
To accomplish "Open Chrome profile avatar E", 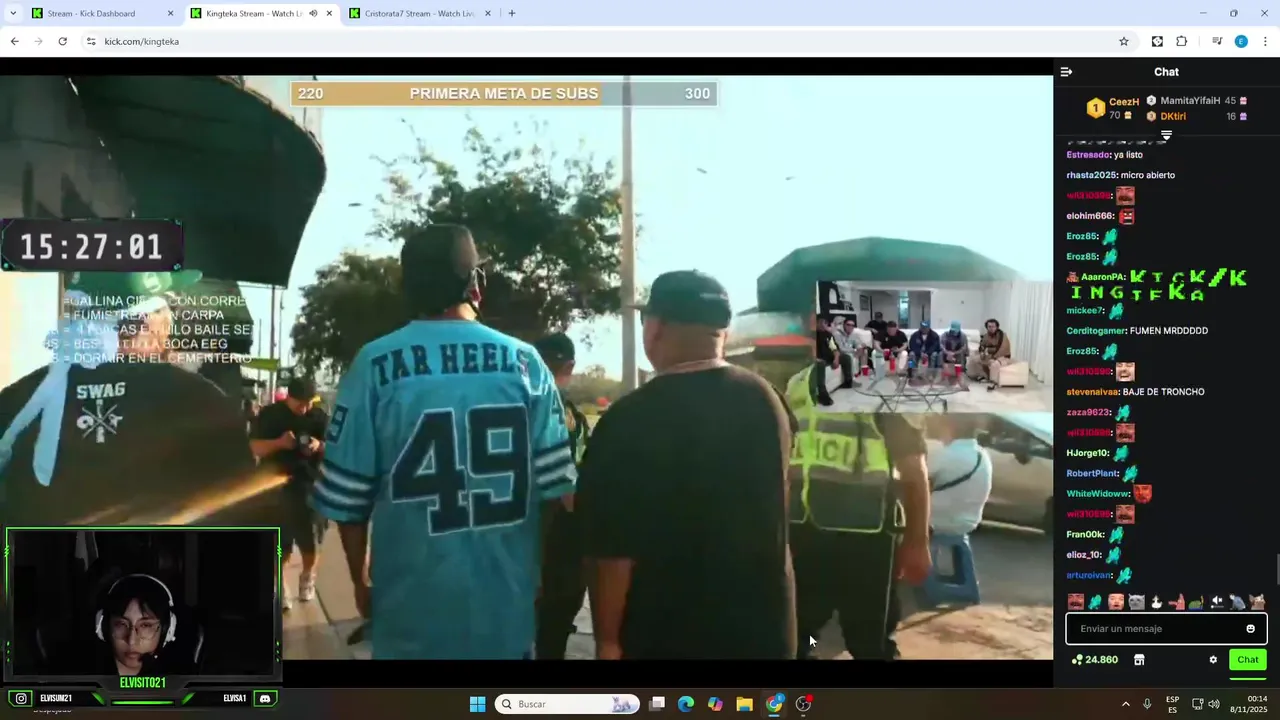I will [x=1241, y=41].
